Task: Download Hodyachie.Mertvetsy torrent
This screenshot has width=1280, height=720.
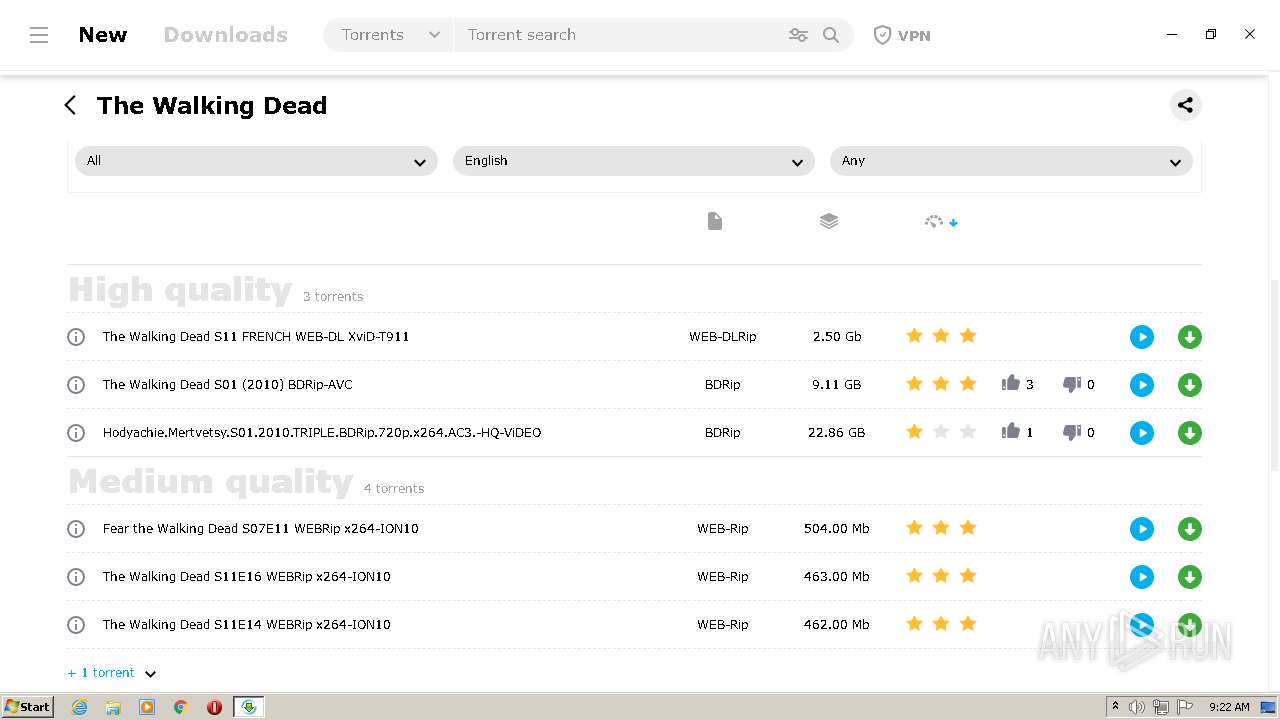Action: (1190, 433)
